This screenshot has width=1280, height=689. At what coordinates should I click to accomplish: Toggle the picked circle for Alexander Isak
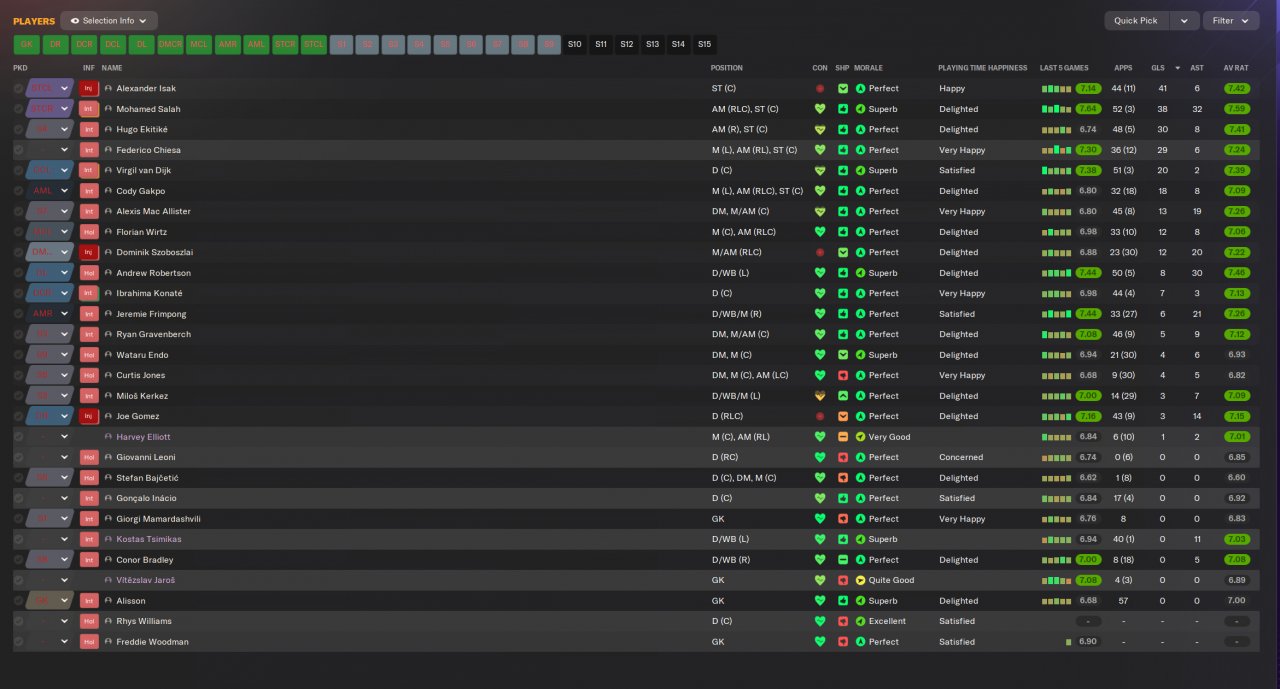point(18,88)
